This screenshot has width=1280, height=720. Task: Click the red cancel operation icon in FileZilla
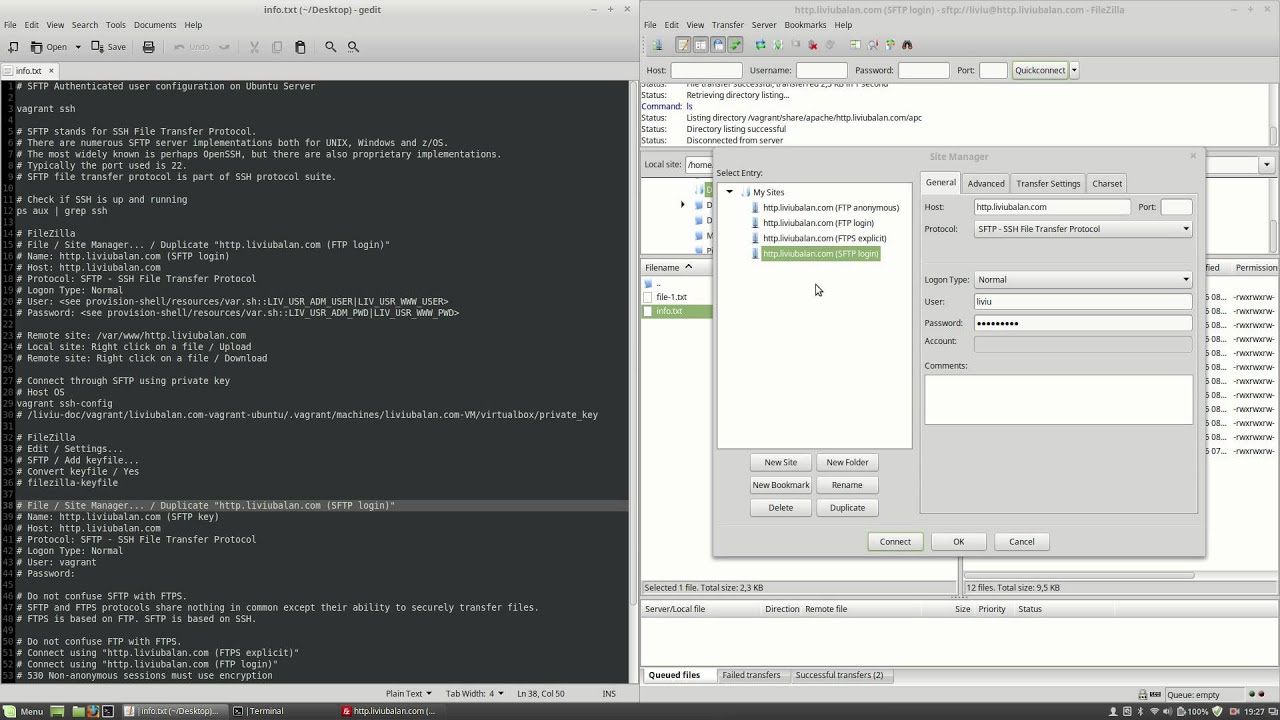[x=813, y=45]
